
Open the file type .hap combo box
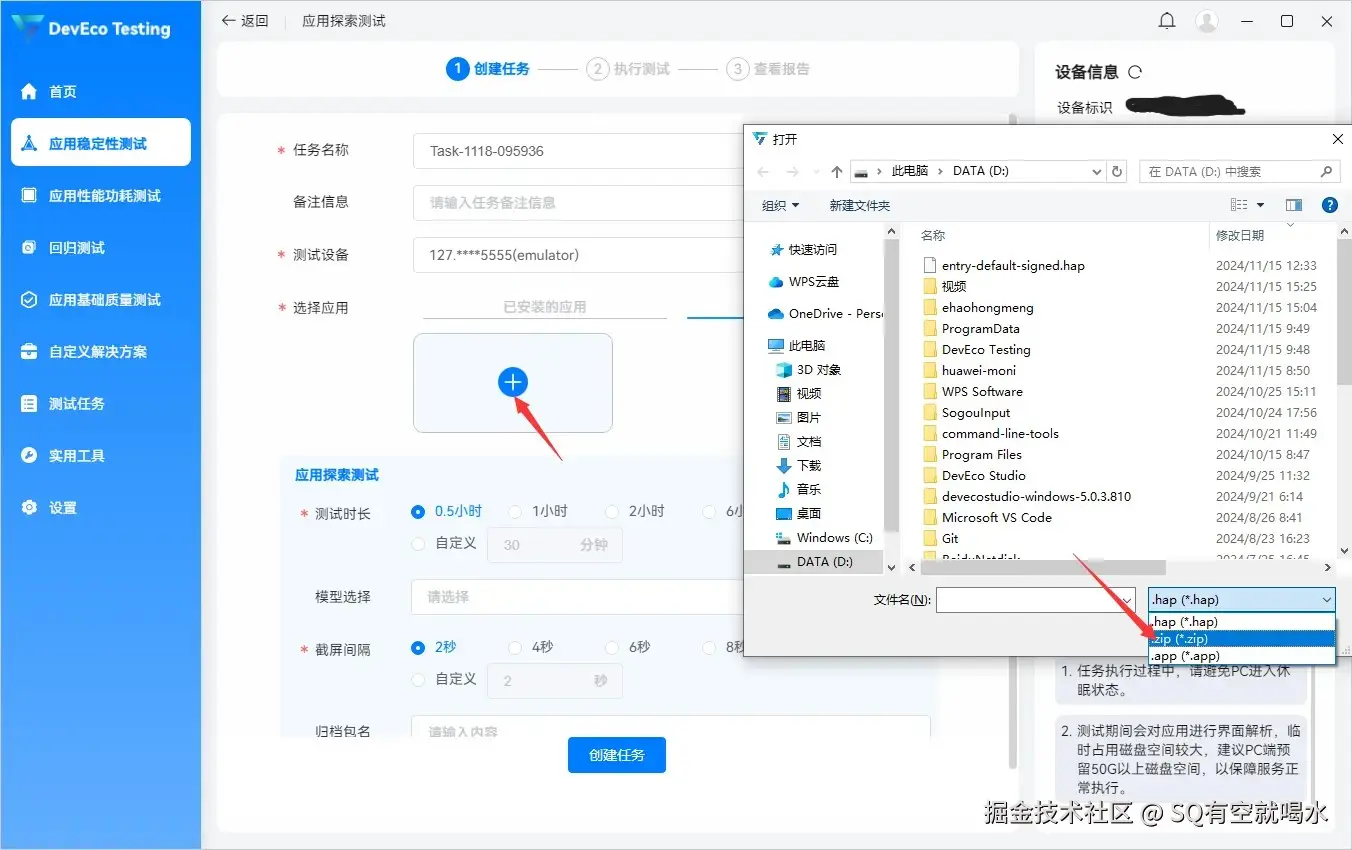point(1242,600)
